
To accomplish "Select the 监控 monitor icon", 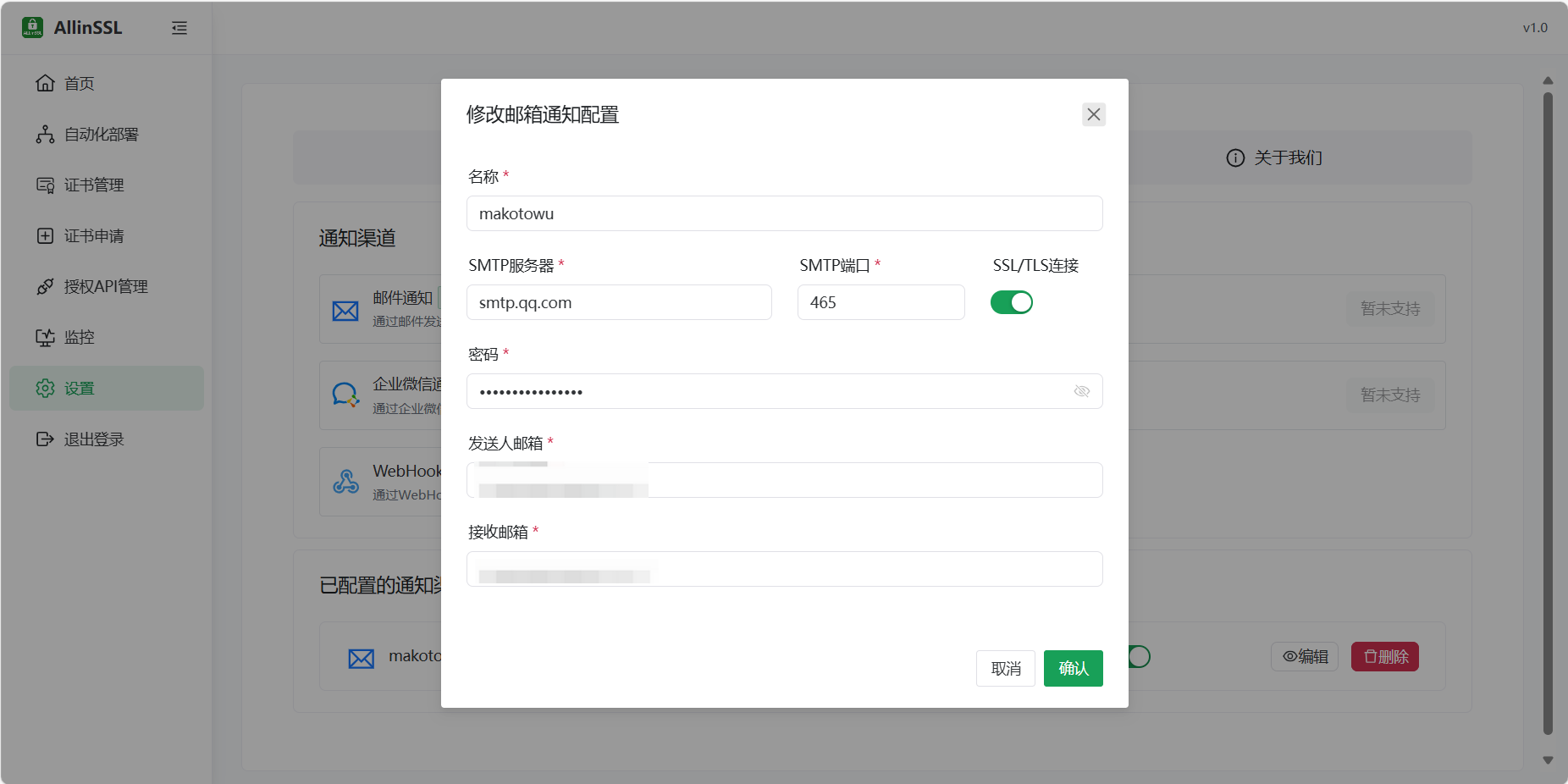I will click(x=47, y=337).
